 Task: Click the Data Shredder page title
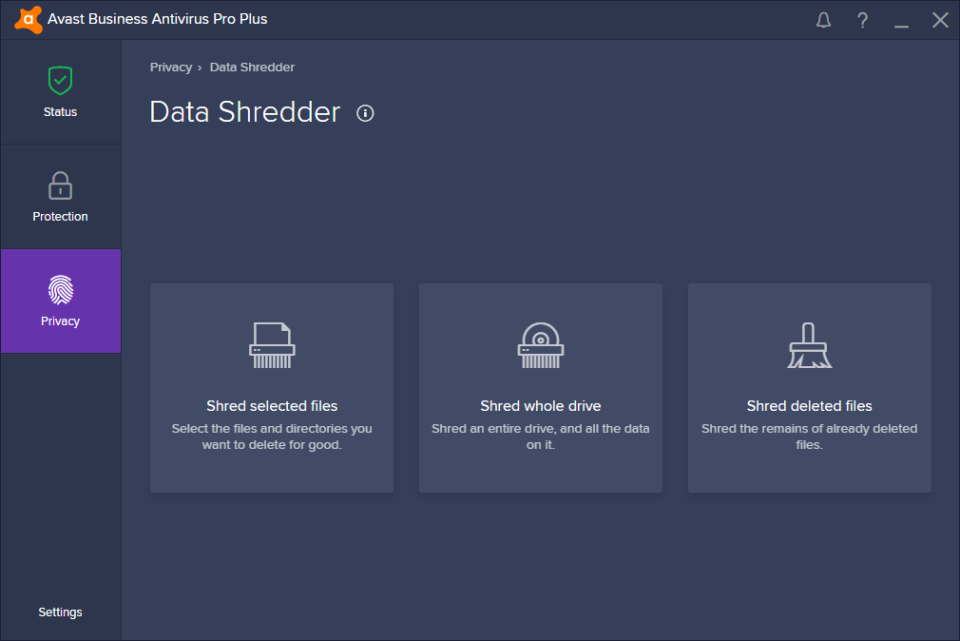[x=245, y=112]
